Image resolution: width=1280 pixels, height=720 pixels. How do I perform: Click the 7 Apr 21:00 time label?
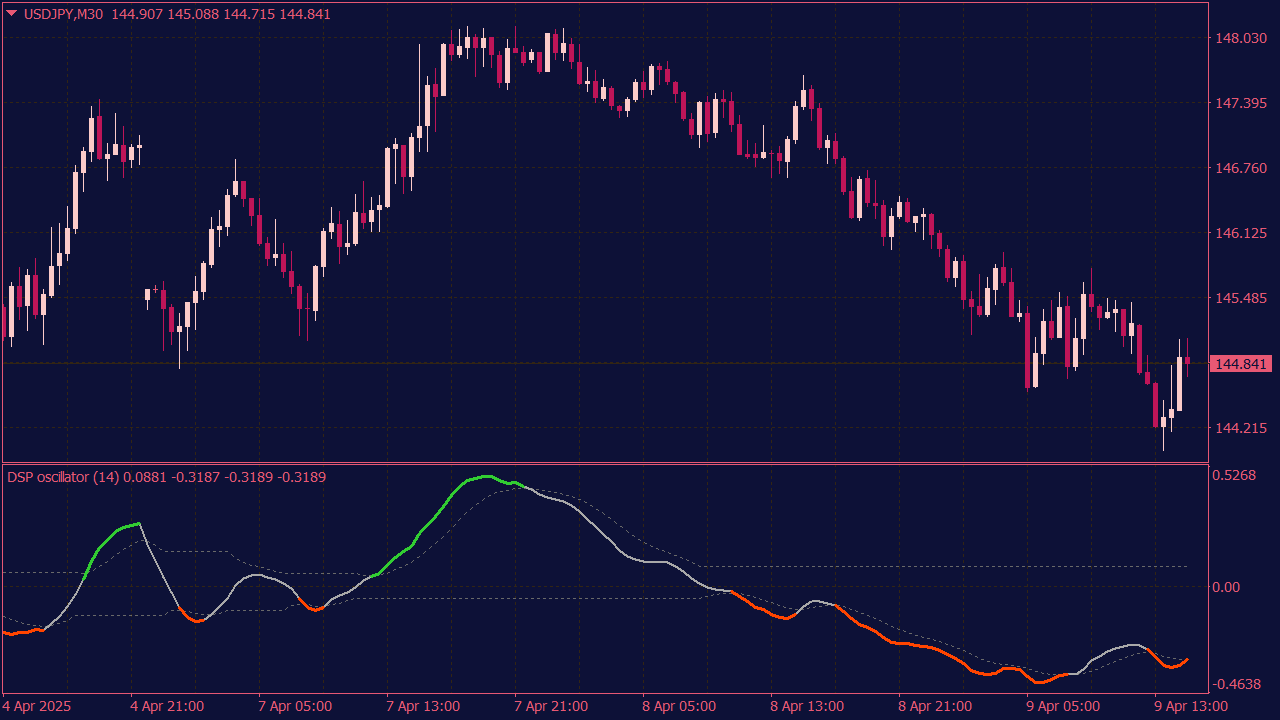[x=551, y=706]
